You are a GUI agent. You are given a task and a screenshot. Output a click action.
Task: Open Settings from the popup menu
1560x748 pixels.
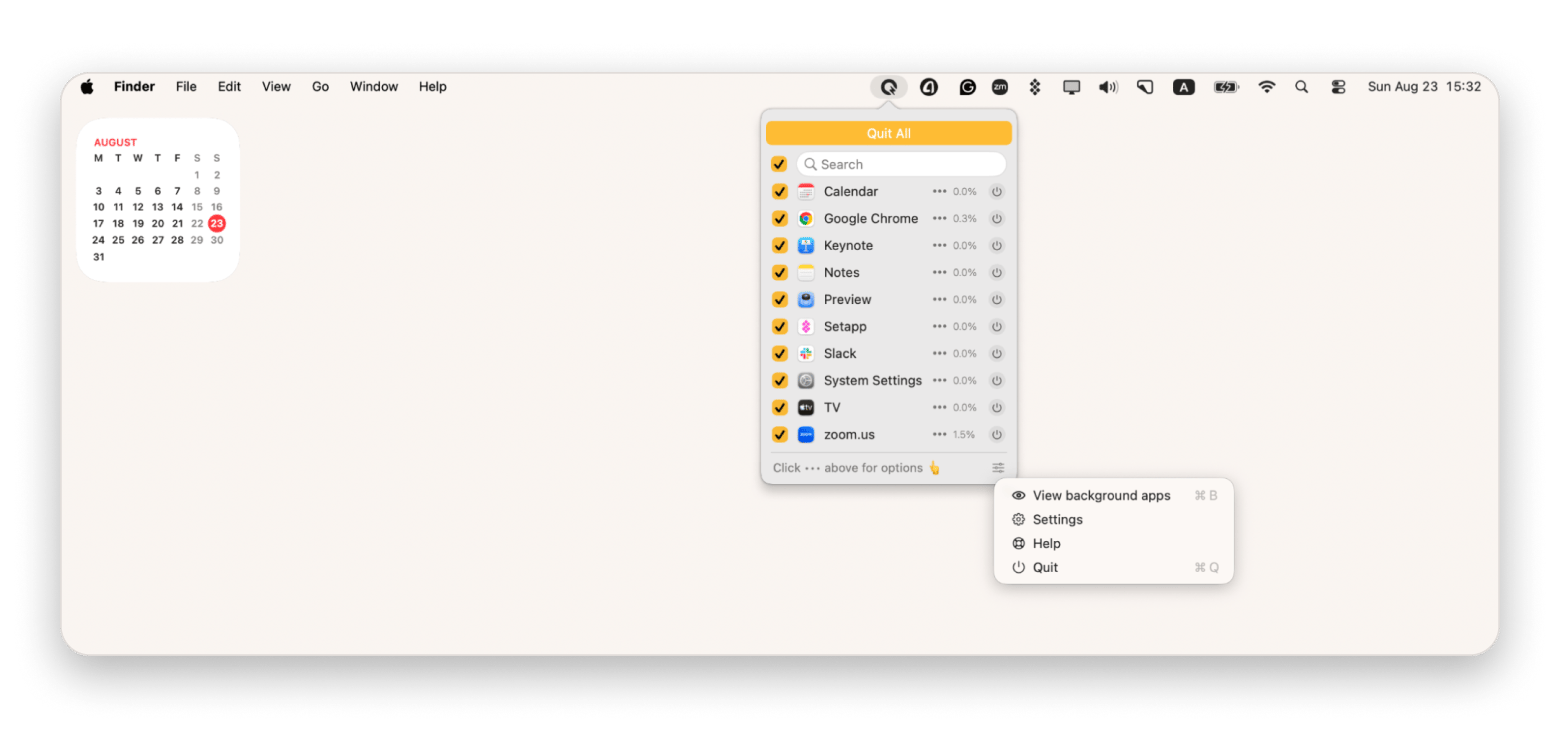pyautogui.click(x=1113, y=520)
